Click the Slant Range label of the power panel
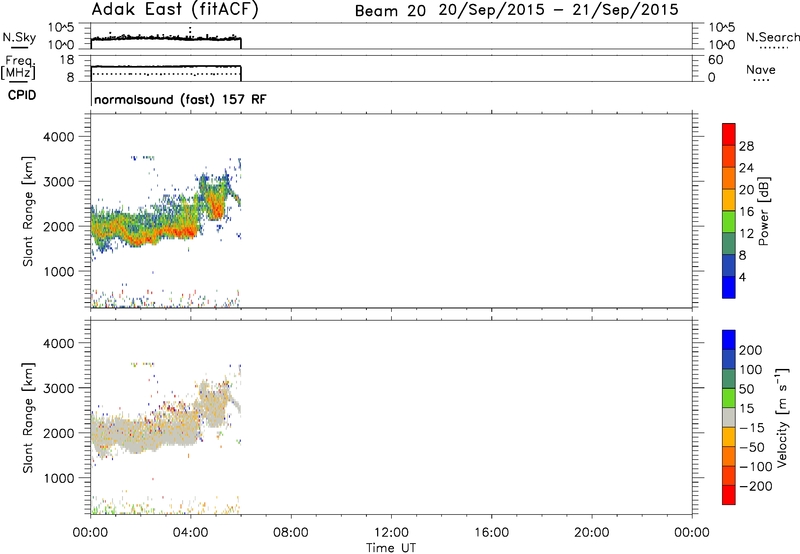This screenshot has height=554, width=800. (x=28, y=211)
